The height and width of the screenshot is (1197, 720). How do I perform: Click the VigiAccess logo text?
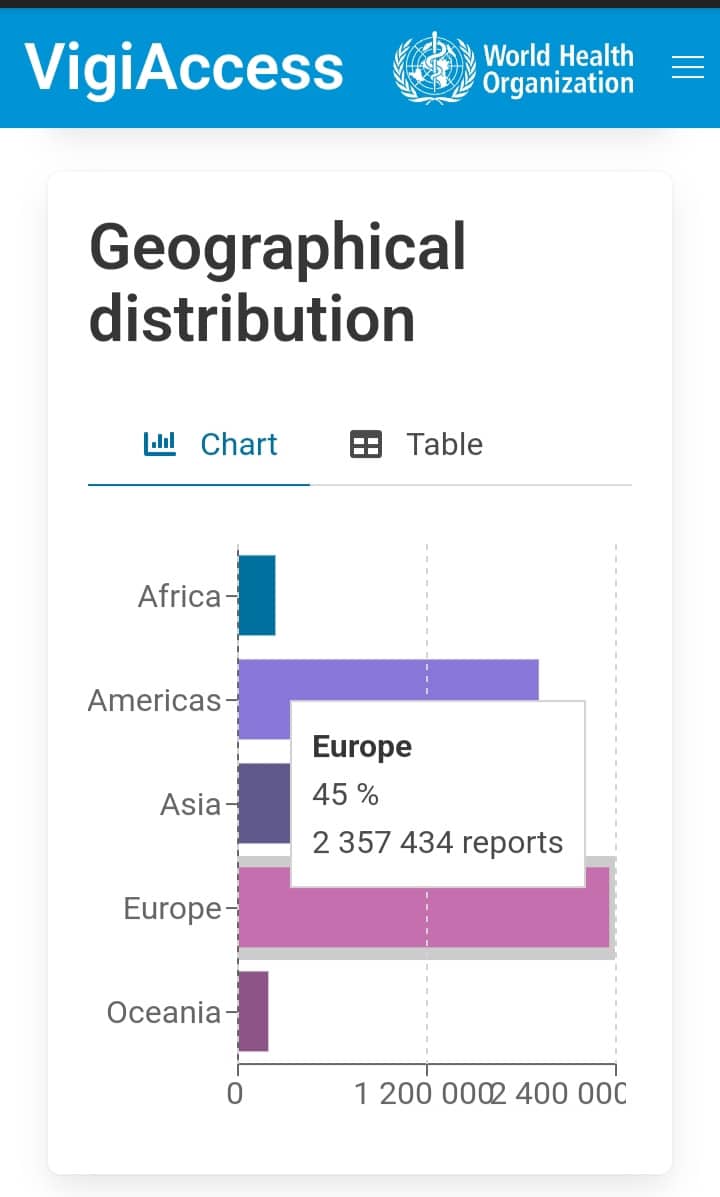pos(184,67)
